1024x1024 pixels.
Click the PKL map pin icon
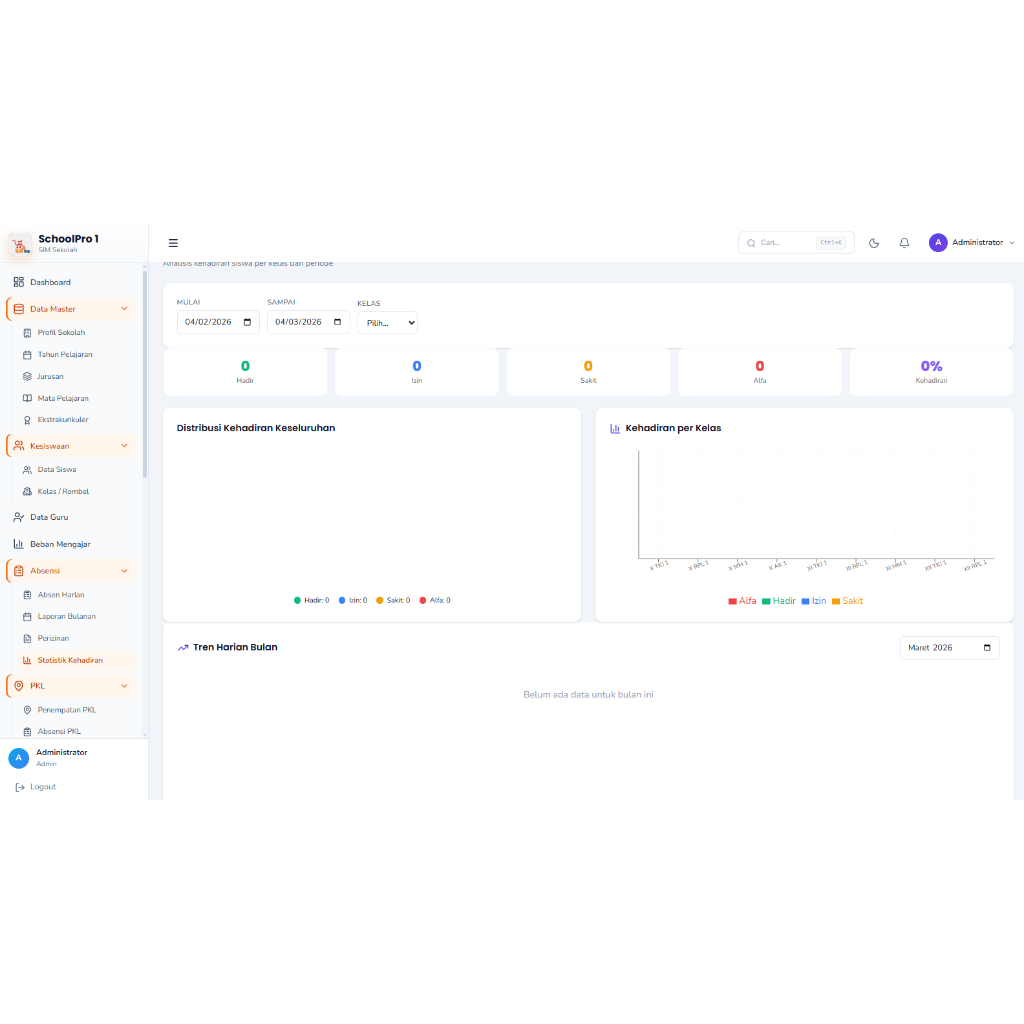18,686
